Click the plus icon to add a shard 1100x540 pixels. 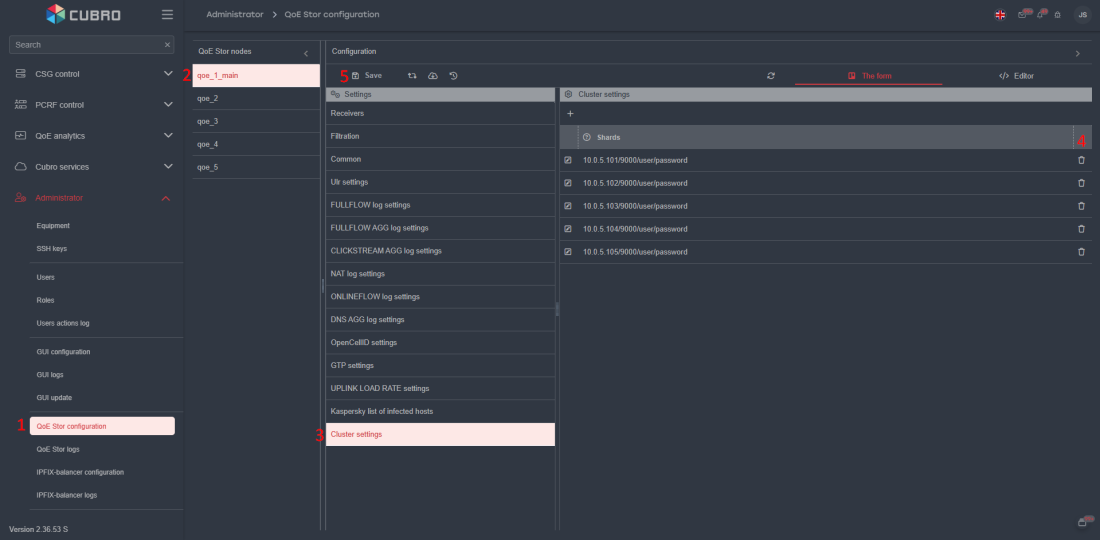click(x=570, y=114)
